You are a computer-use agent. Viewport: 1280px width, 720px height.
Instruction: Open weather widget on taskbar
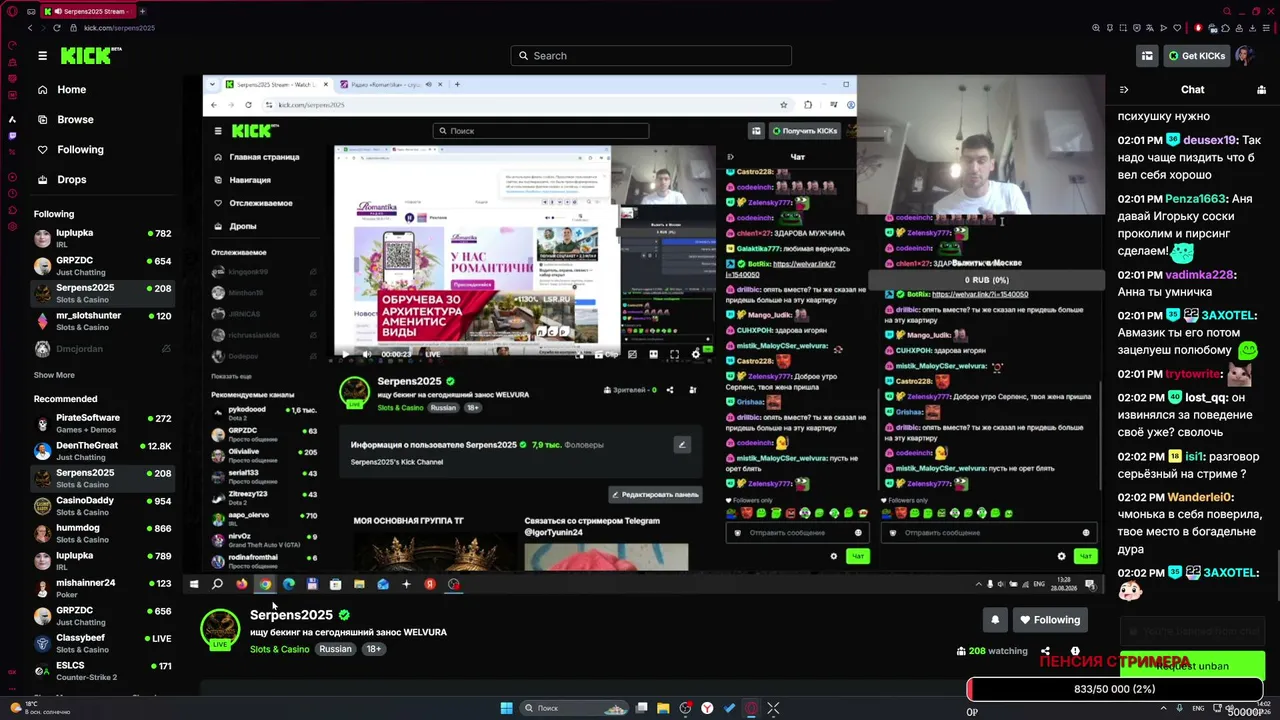click(x=40, y=708)
